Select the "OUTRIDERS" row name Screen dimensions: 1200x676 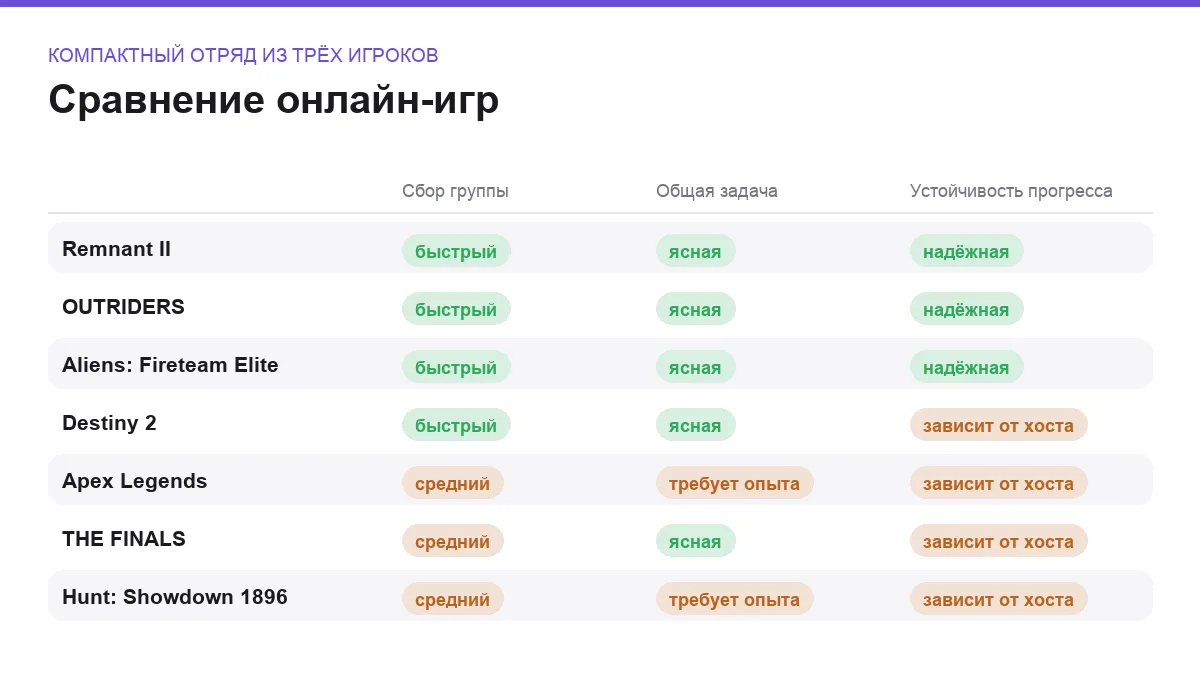pyautogui.click(x=123, y=307)
